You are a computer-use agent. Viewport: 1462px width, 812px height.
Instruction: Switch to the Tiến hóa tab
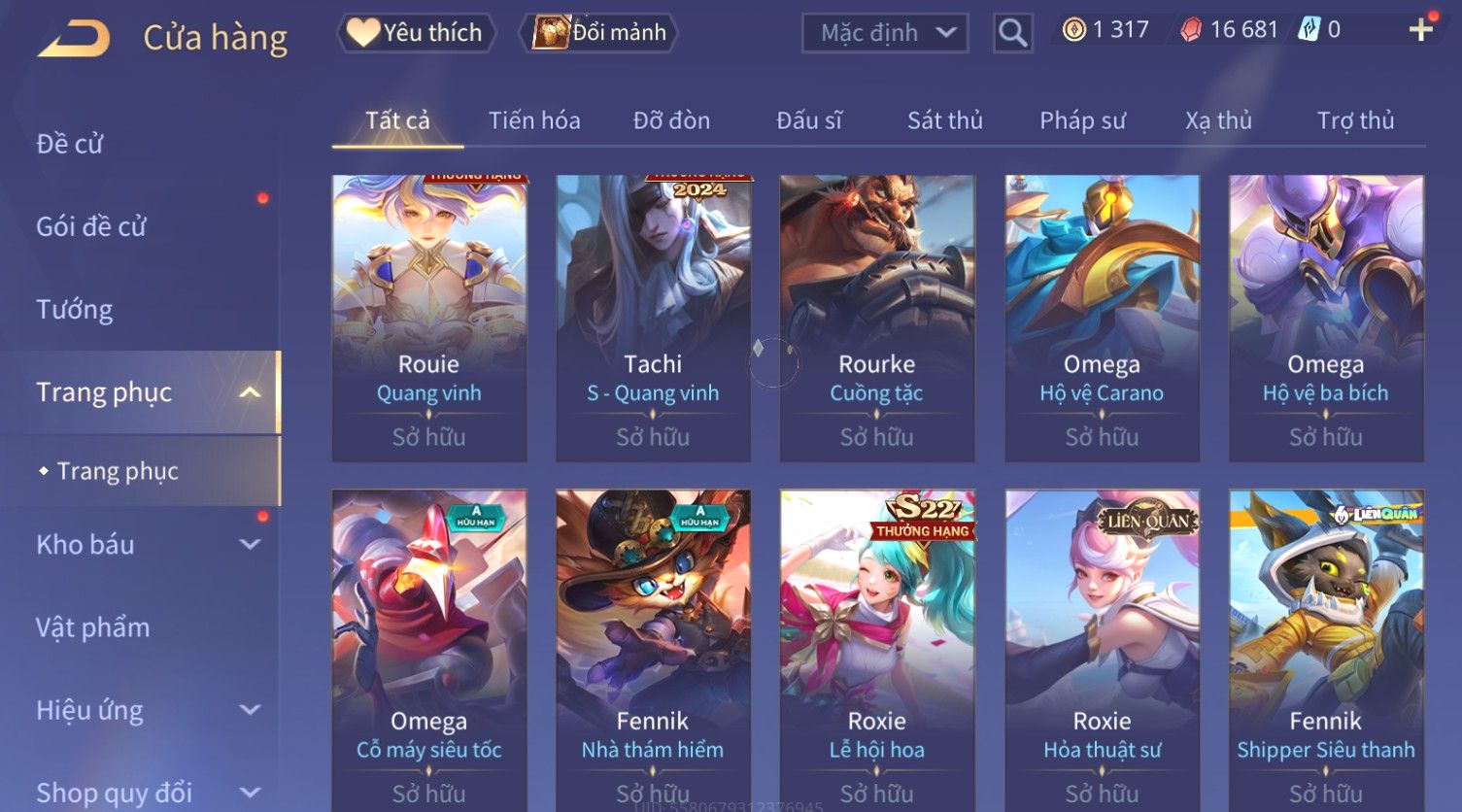[x=534, y=120]
